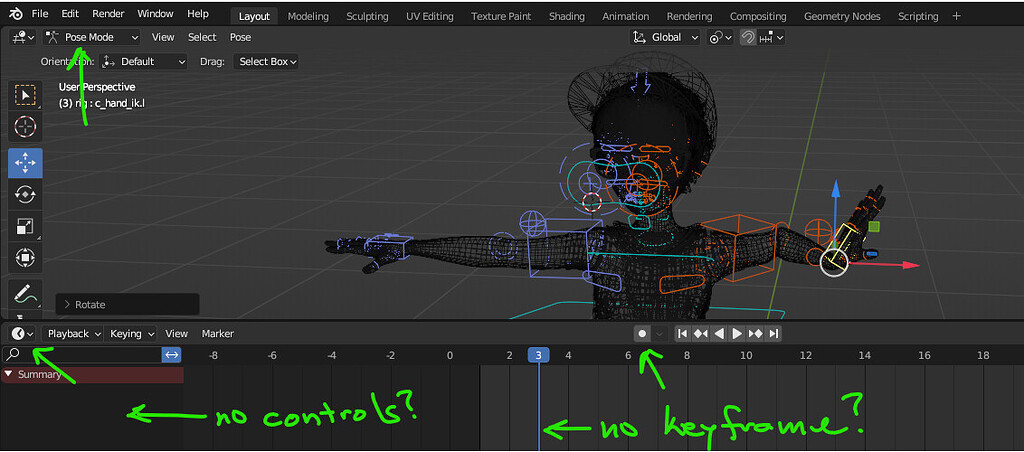
Task: Toggle the auto keying record button
Action: click(x=642, y=334)
